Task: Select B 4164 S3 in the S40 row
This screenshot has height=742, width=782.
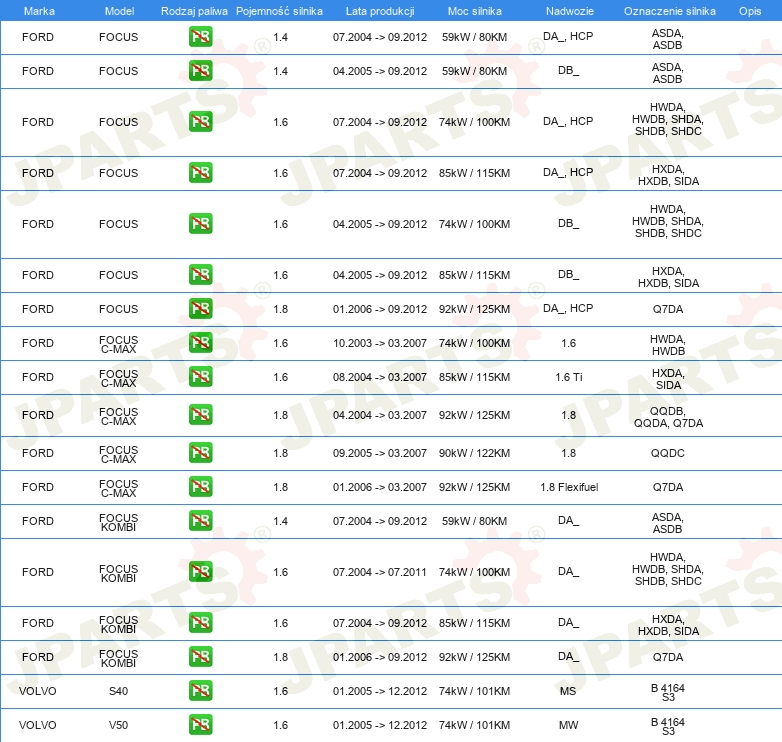Action: [x=668, y=692]
